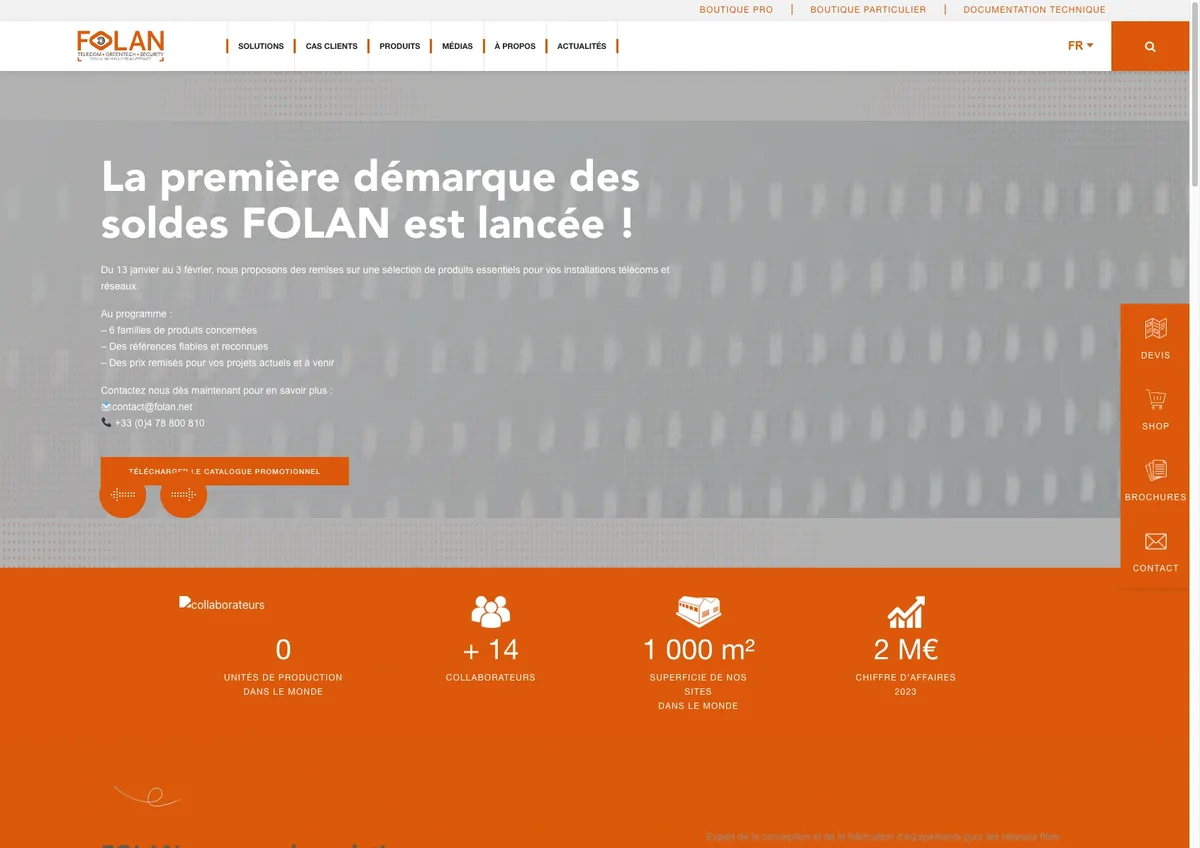Click the '2 M€' revenue figure
This screenshot has height=848, width=1200.
click(x=906, y=650)
